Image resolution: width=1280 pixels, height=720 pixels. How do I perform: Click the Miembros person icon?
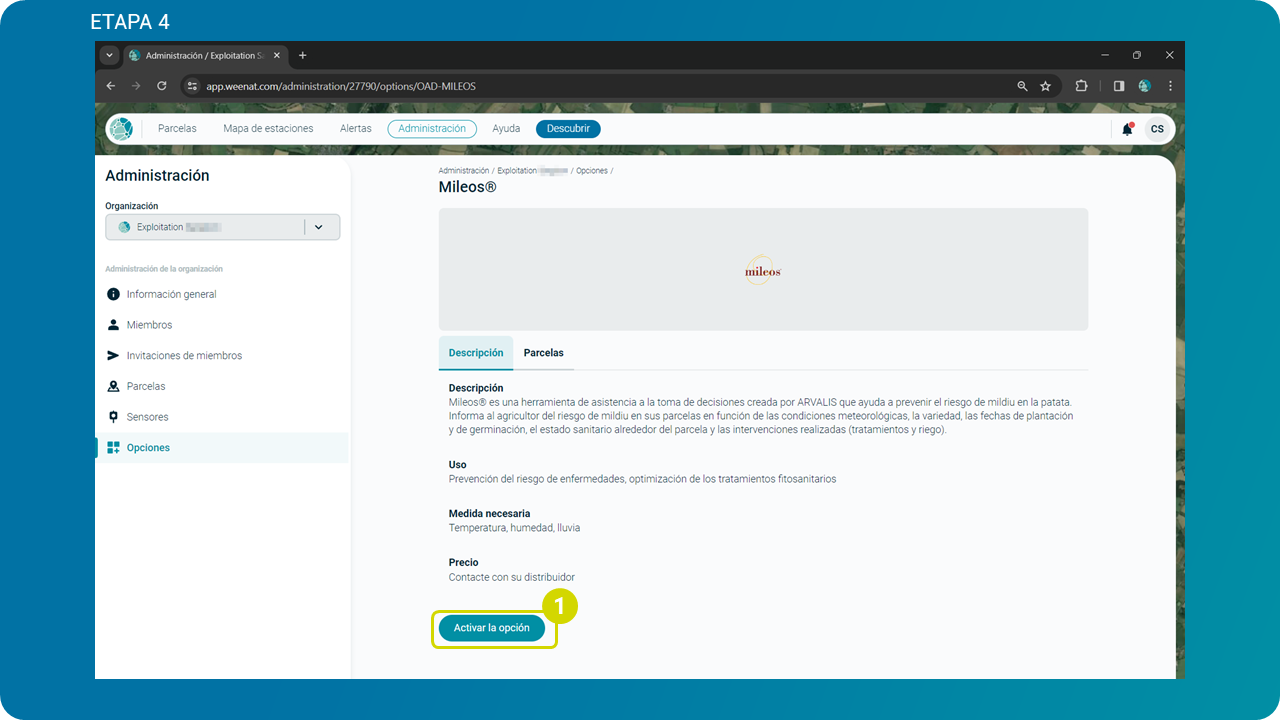113,325
